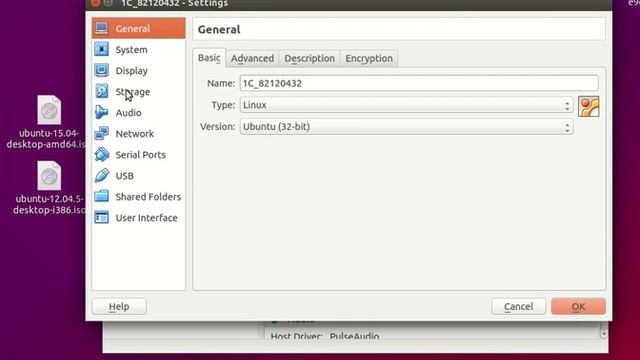Choose Shared Folders label in sidebar
640x360 pixels.
click(148, 197)
